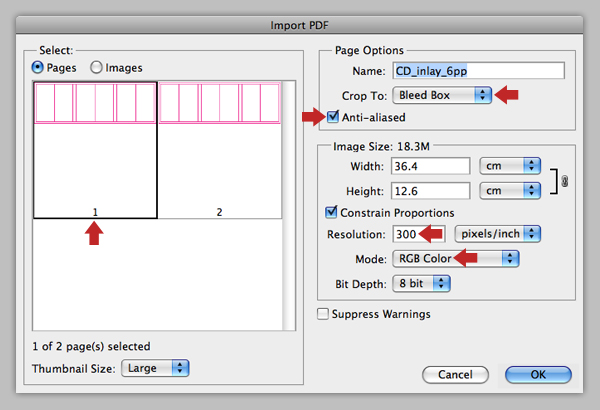Viewport: 600px width, 410px height.
Task: Enable Suppress Warnings checkbox
Action: (x=323, y=314)
